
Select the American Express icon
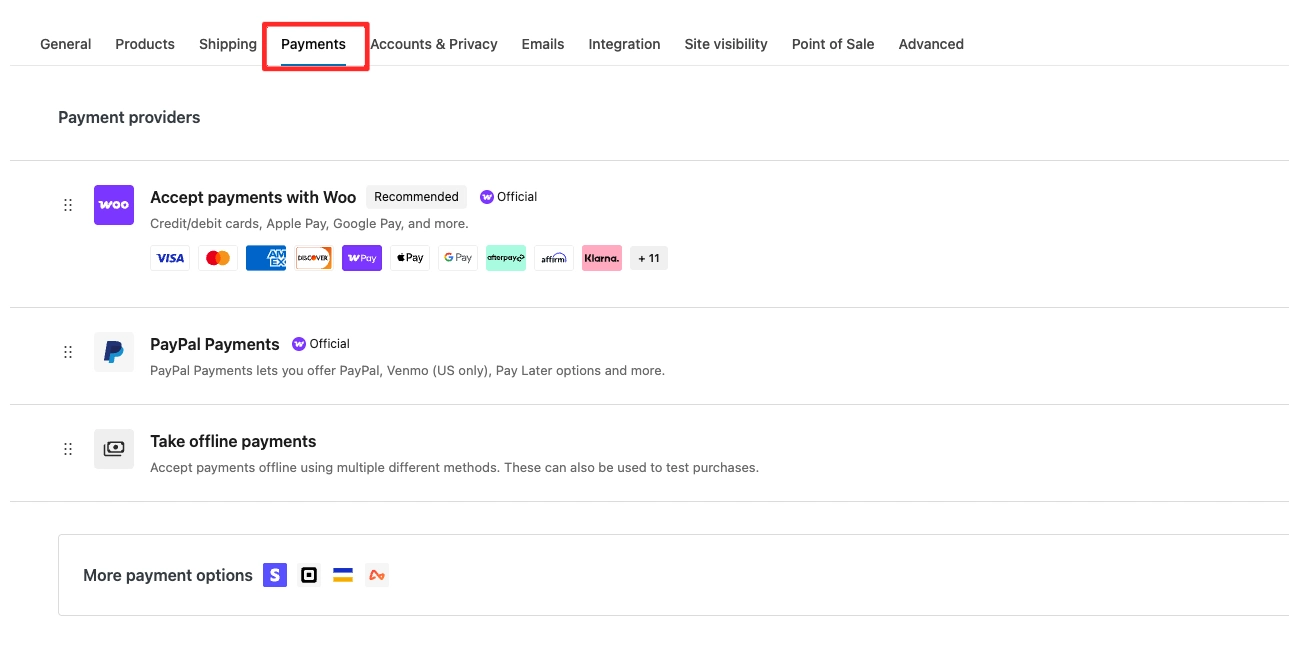coord(265,257)
